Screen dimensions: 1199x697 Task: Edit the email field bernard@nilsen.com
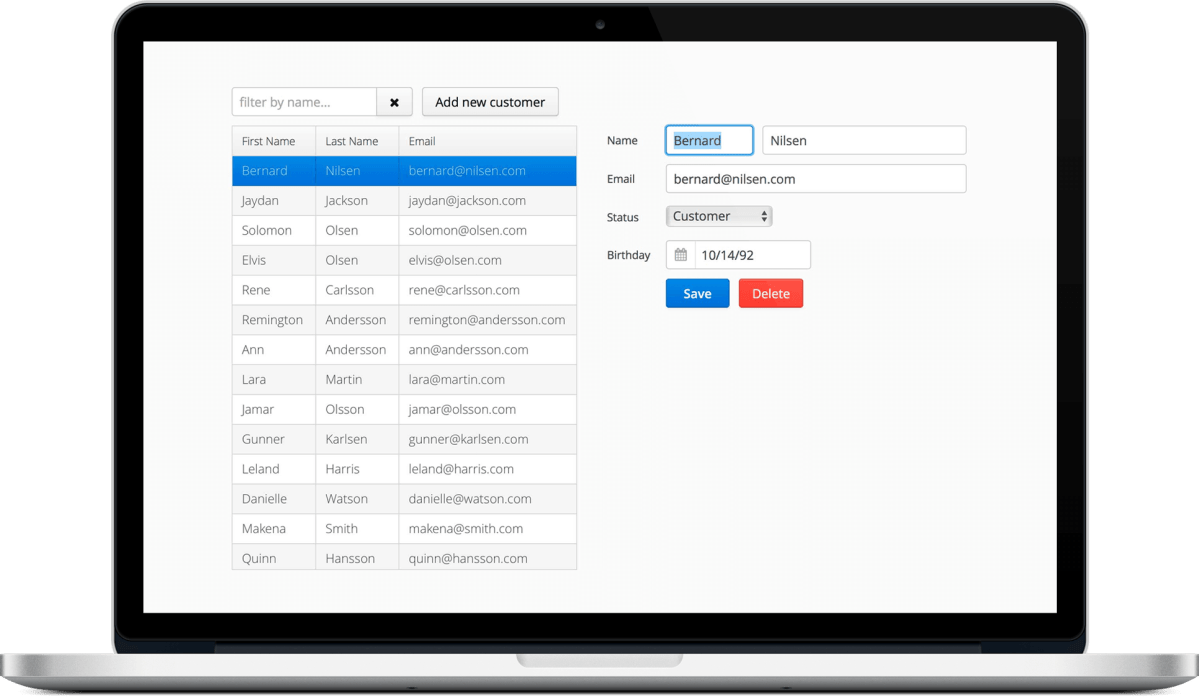[815, 178]
